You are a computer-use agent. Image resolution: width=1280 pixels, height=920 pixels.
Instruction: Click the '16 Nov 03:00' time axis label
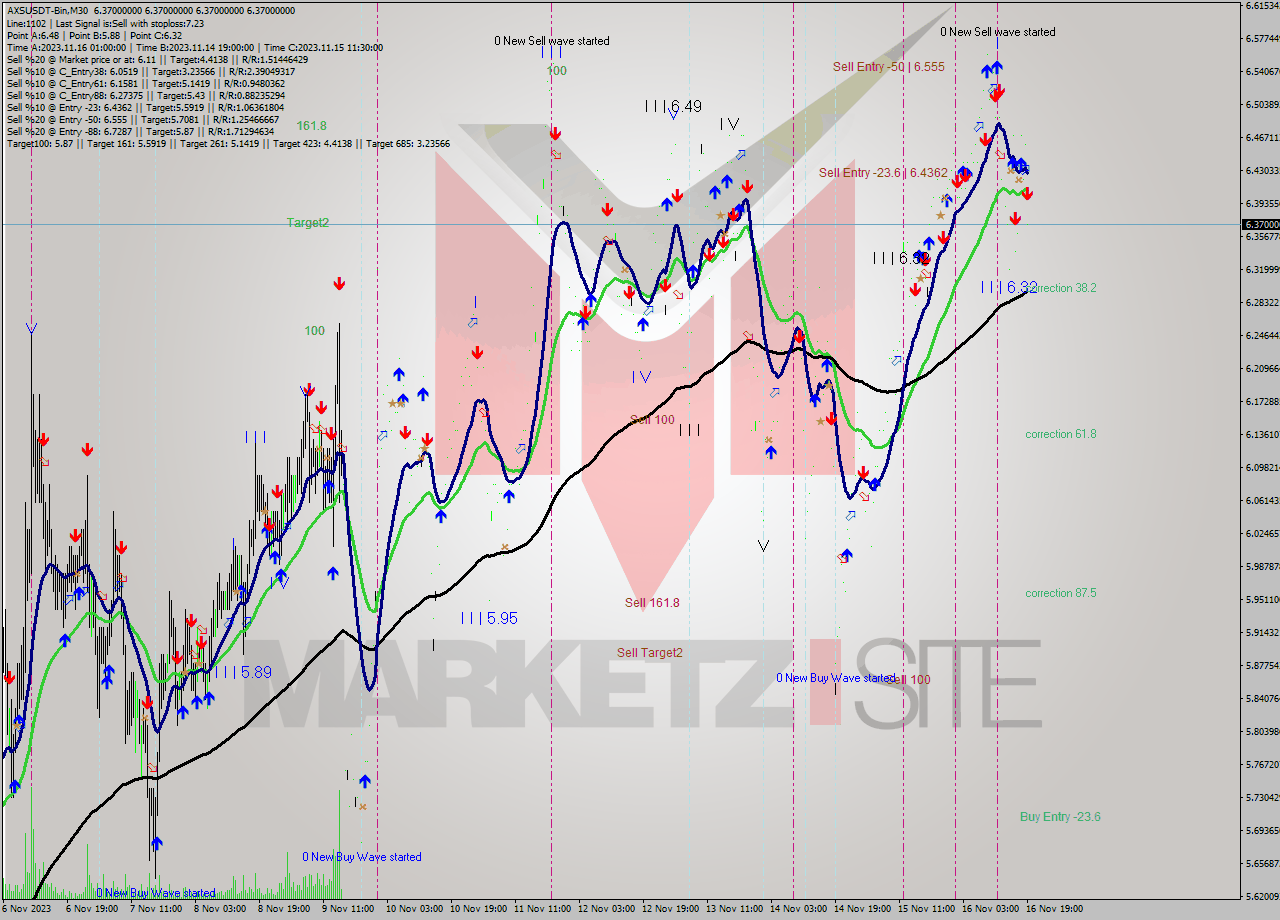[990, 909]
